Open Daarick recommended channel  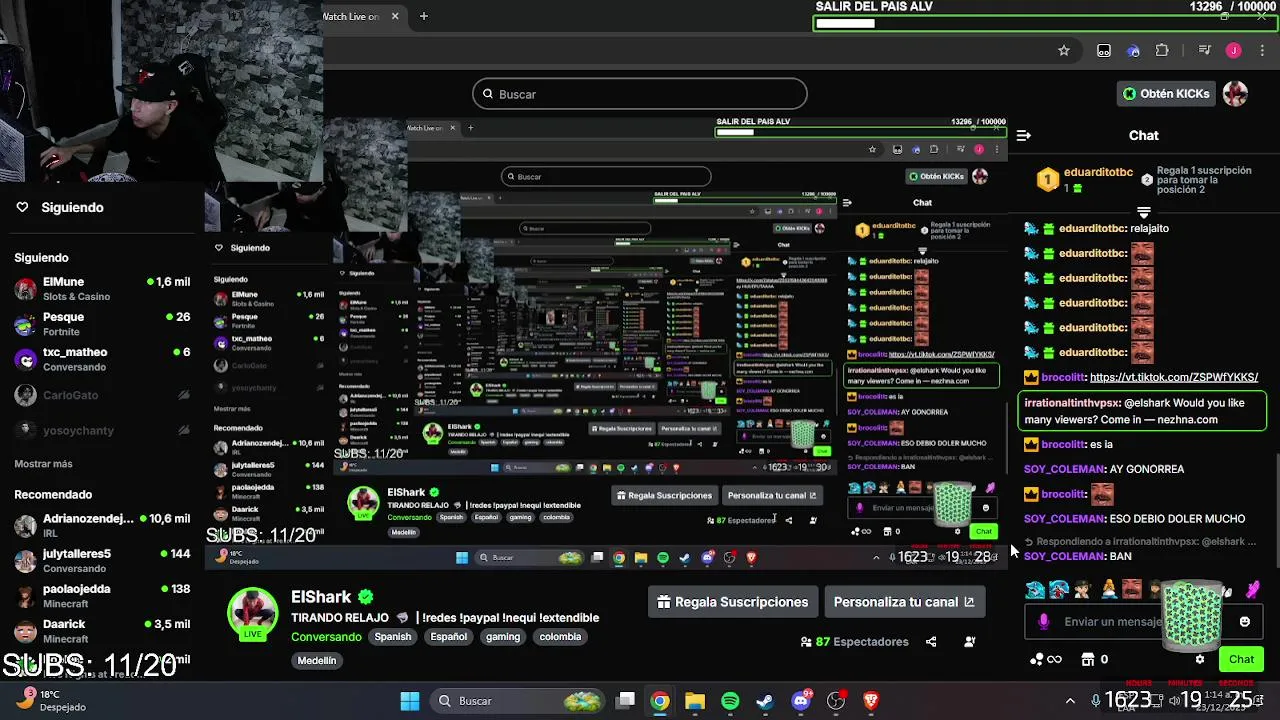102,631
